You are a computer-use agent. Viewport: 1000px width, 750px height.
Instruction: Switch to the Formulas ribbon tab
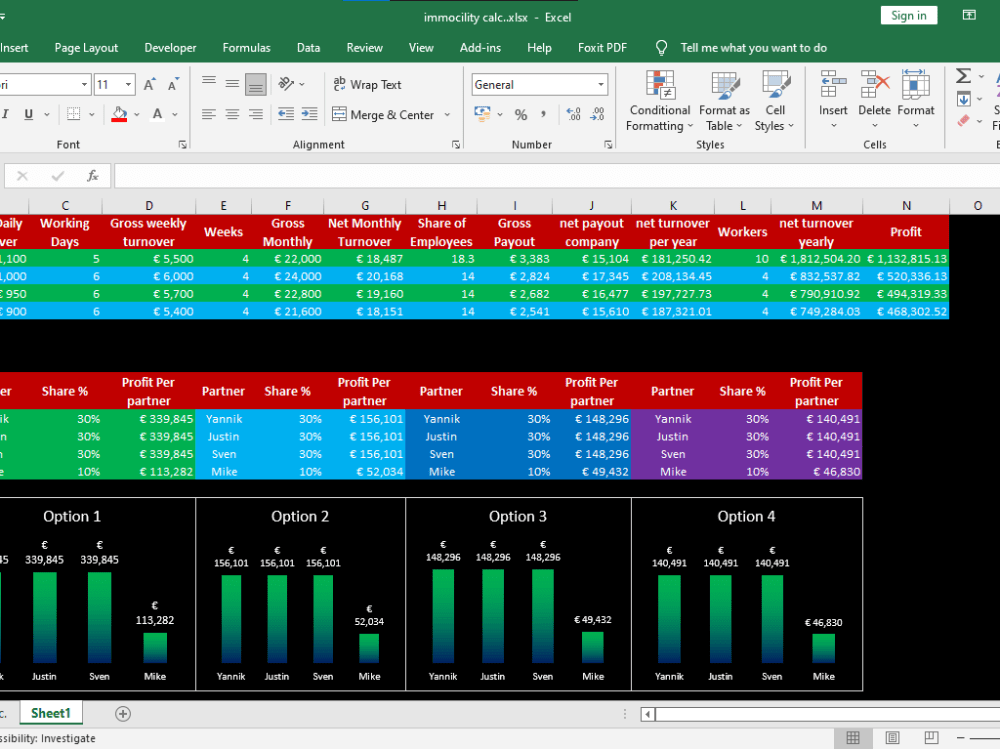[x=246, y=47]
